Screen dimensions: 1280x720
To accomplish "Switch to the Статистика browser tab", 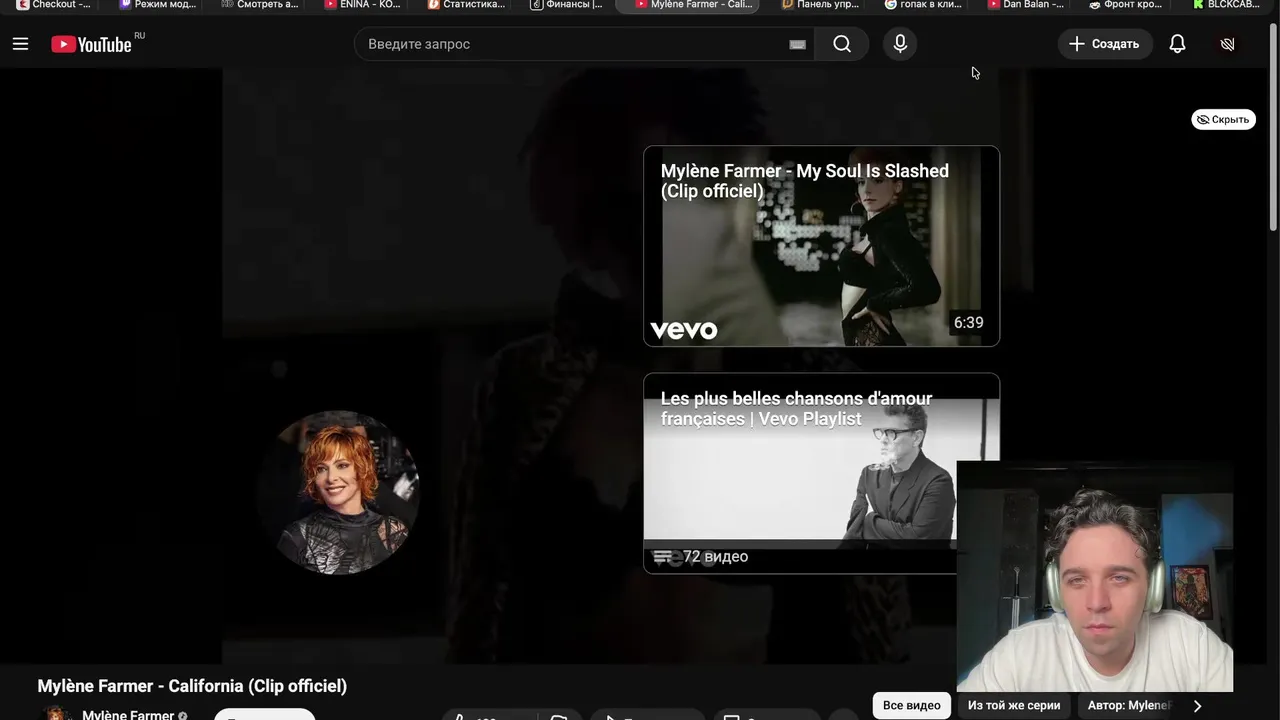I will coord(466,5).
